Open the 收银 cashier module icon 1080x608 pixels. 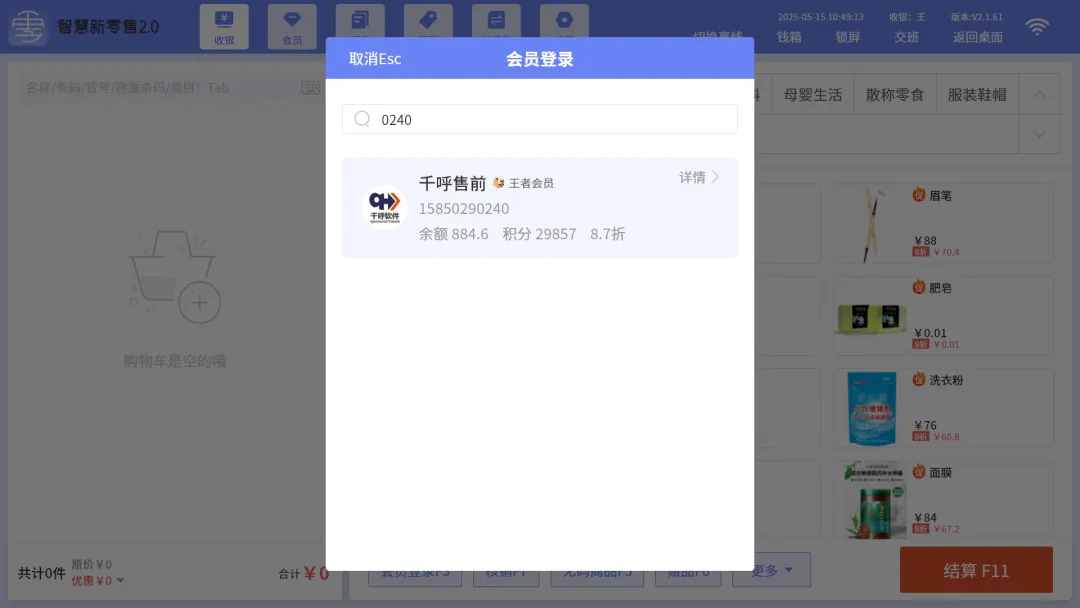(x=224, y=27)
